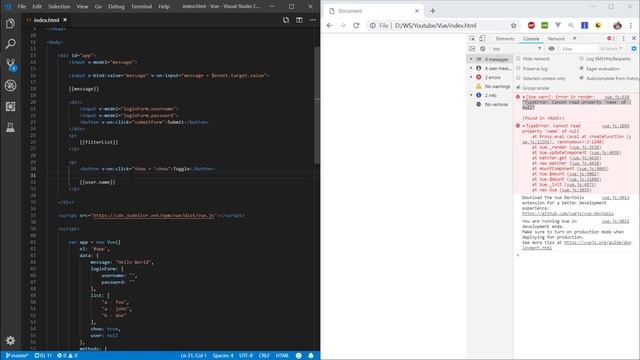
Task: Activate the DevTools inspect element picker
Action: pyautogui.click(x=472, y=38)
